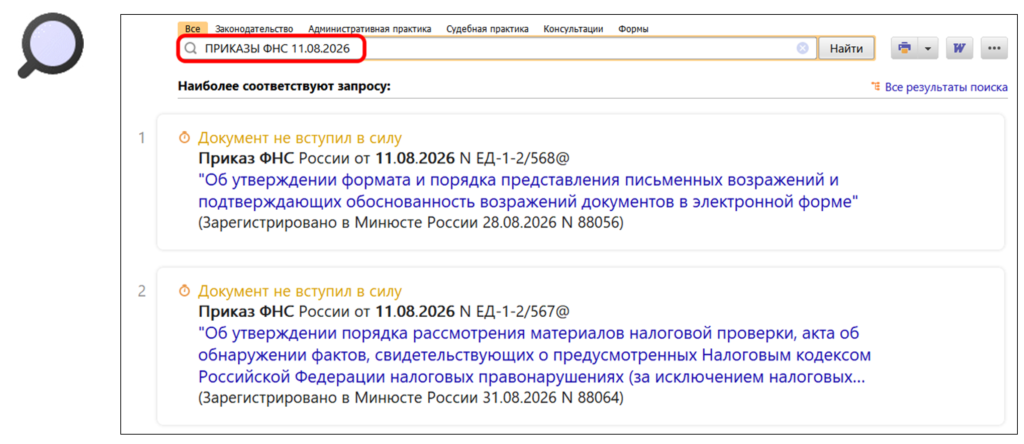The height and width of the screenshot is (444, 1024).
Task: Open the Судебная практика tab
Action: [487, 29]
